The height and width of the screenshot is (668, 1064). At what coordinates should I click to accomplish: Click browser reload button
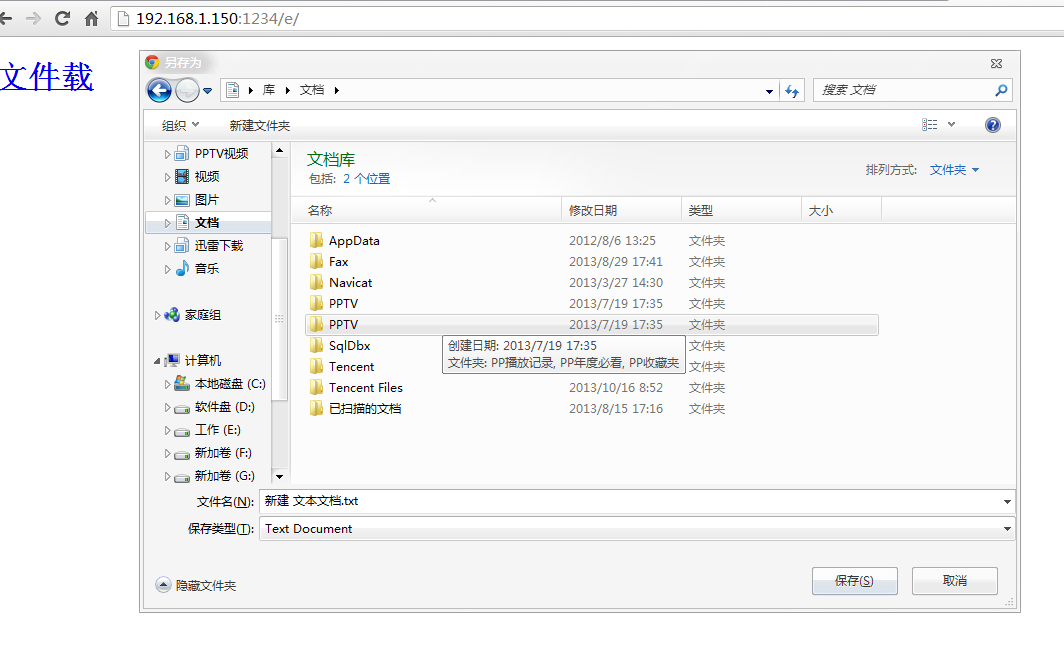62,18
